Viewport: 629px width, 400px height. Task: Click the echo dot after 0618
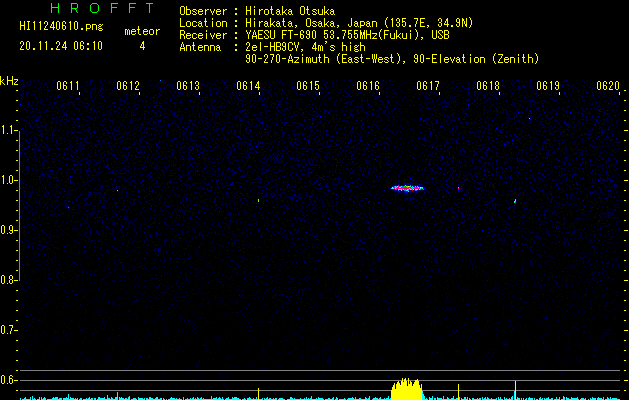coord(515,201)
